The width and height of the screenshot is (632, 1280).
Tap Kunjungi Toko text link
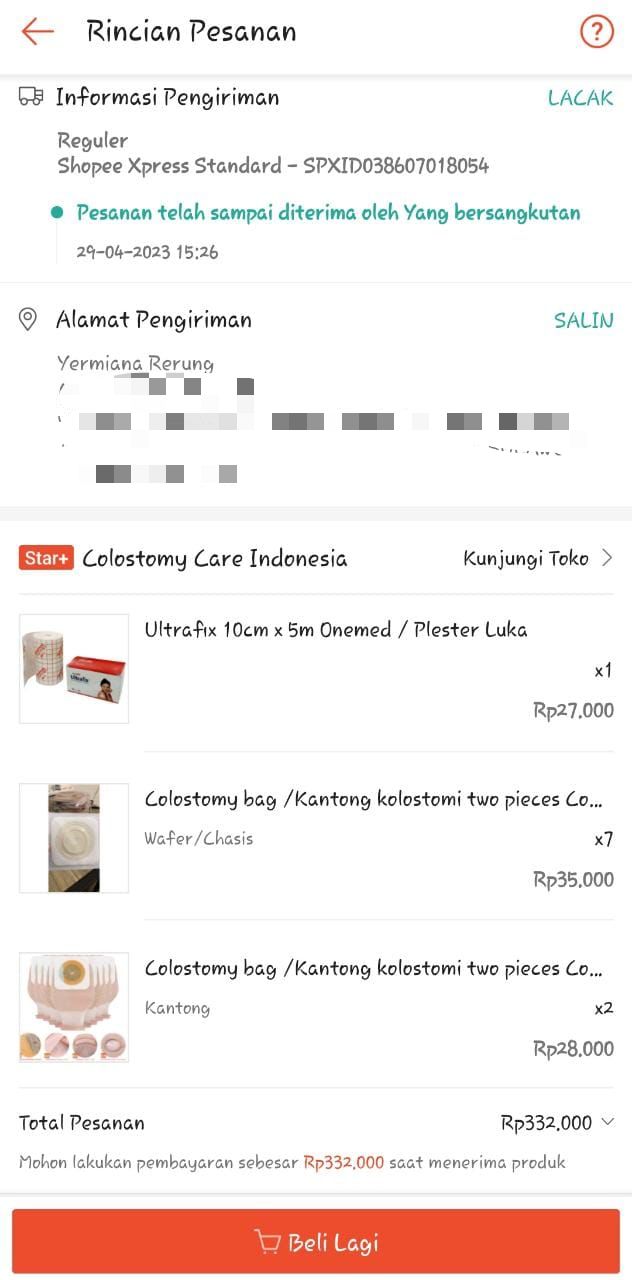[525, 558]
